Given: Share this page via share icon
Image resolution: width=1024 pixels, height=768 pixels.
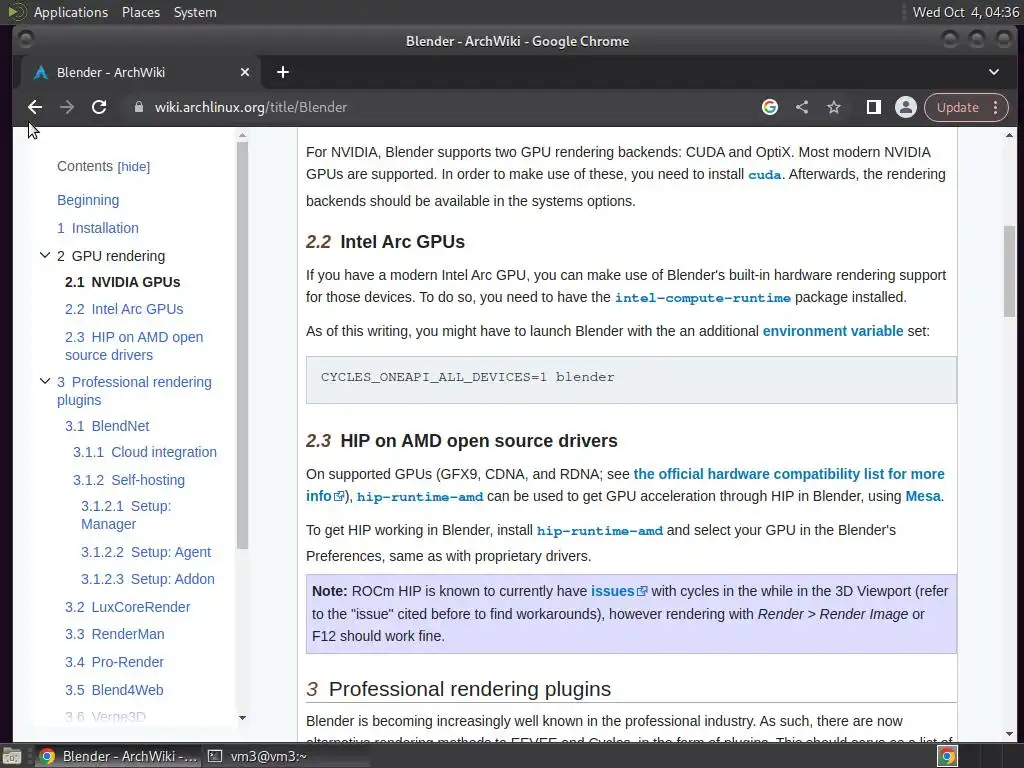Looking at the screenshot, I should click(802, 107).
